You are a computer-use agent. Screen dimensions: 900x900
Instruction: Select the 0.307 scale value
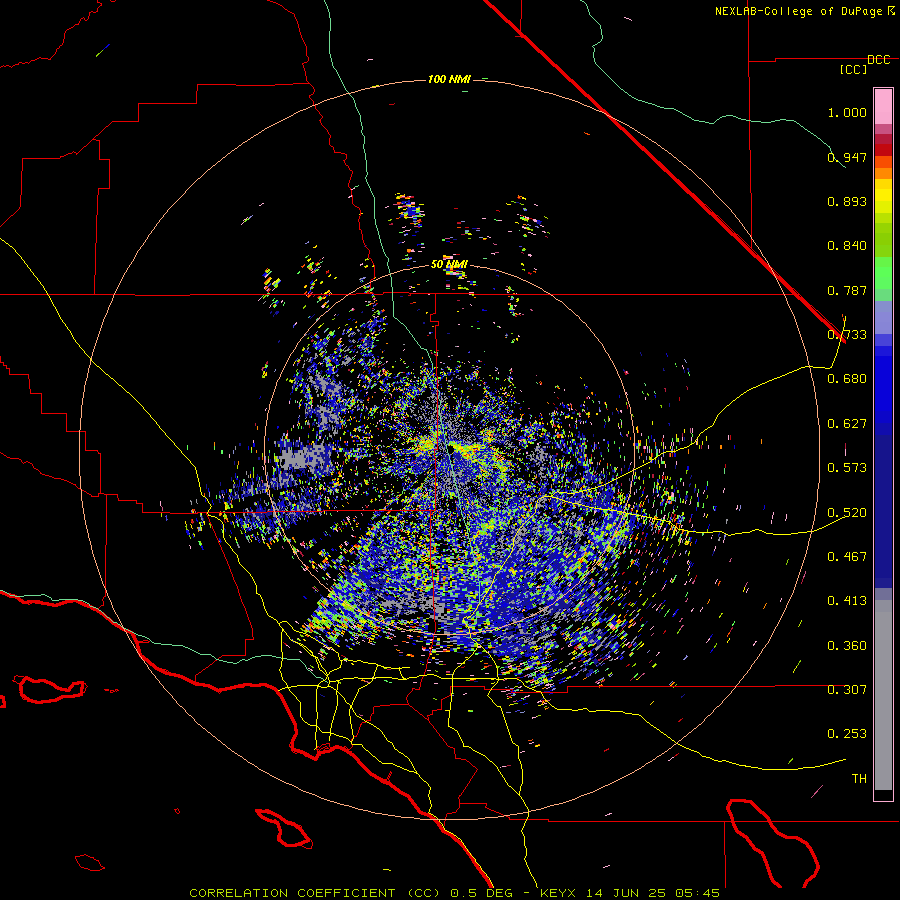click(x=847, y=690)
